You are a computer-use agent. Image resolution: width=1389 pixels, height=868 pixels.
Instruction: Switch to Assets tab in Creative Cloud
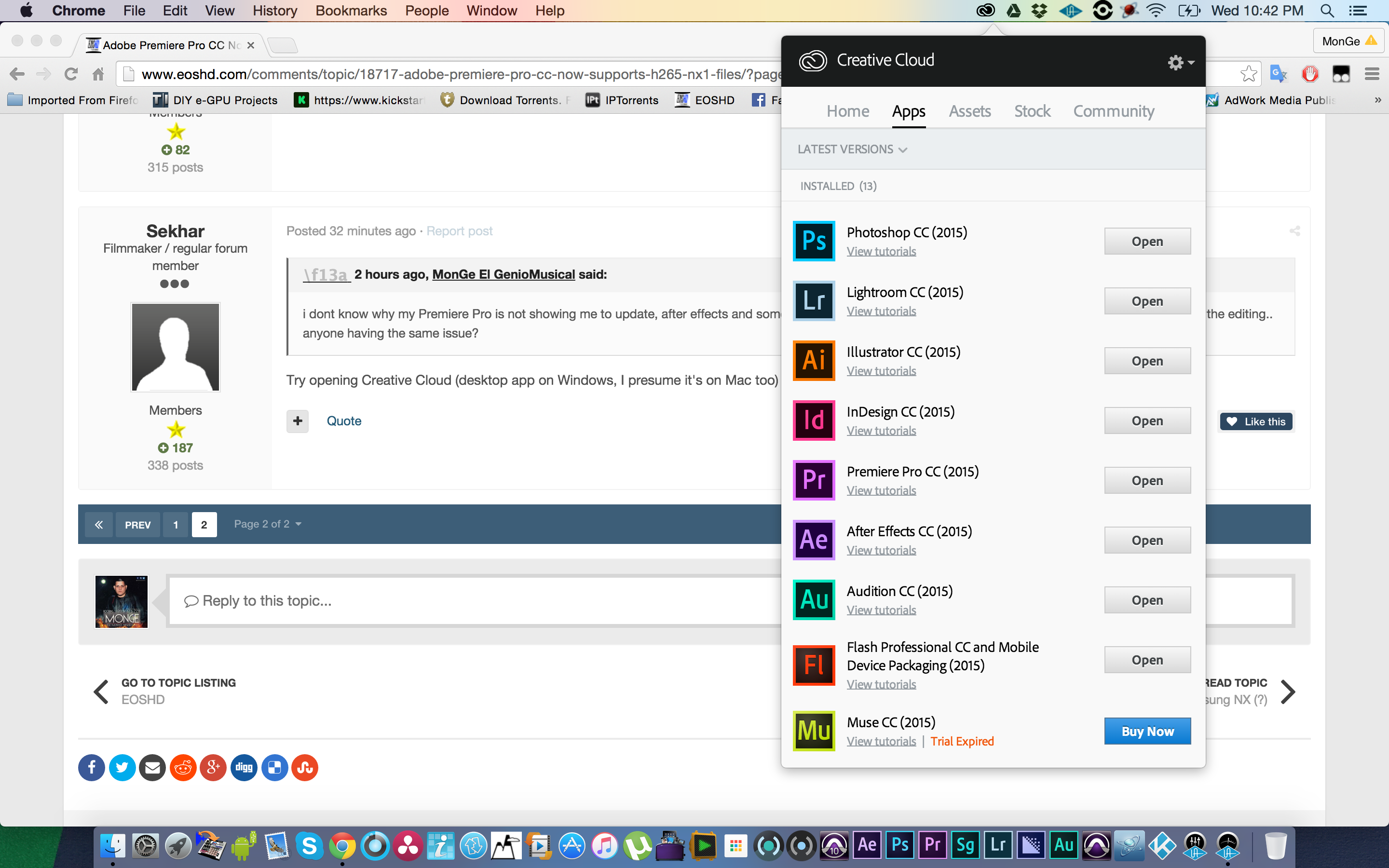[969, 111]
